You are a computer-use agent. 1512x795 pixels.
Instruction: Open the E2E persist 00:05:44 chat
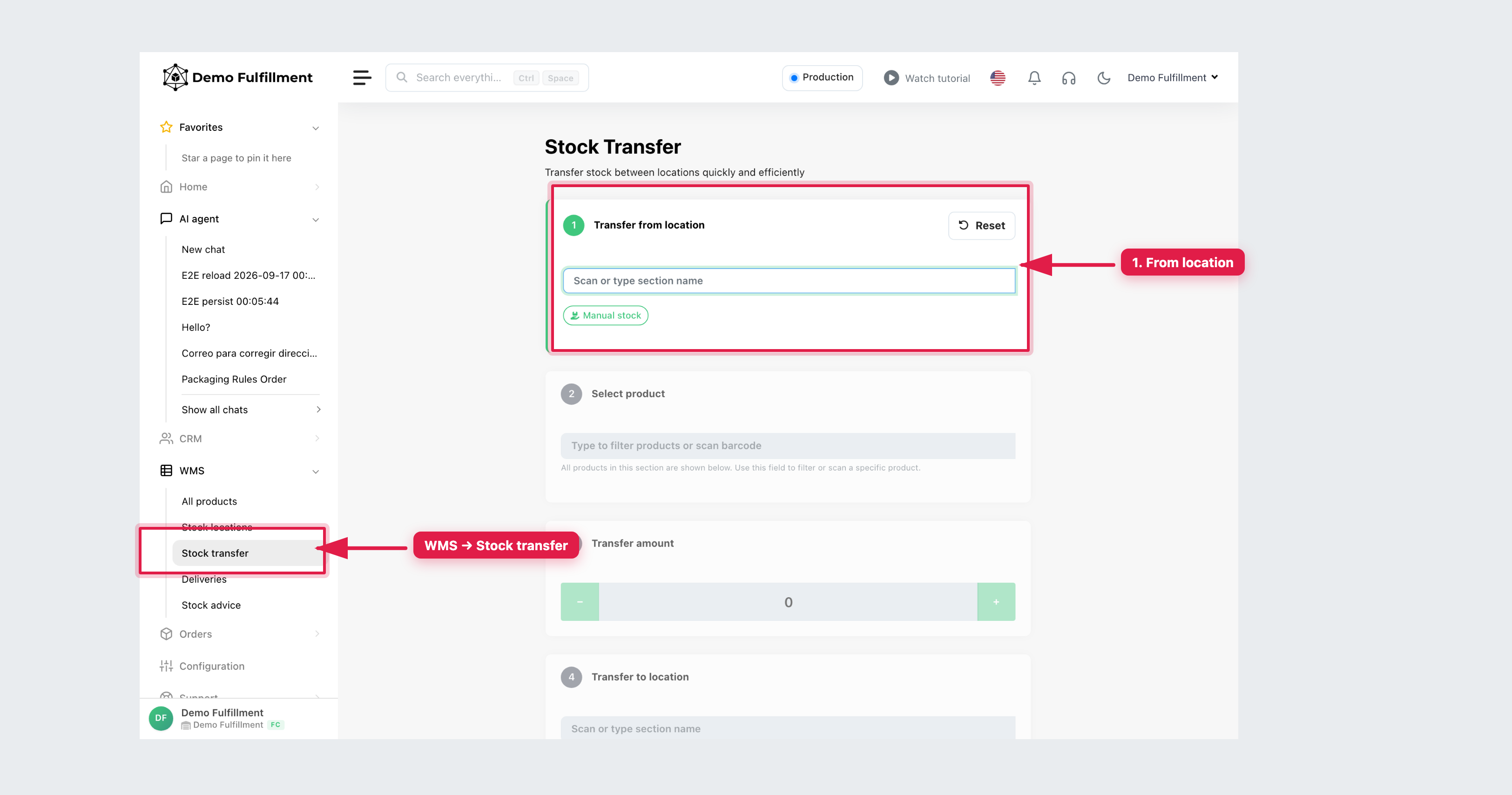coord(230,301)
